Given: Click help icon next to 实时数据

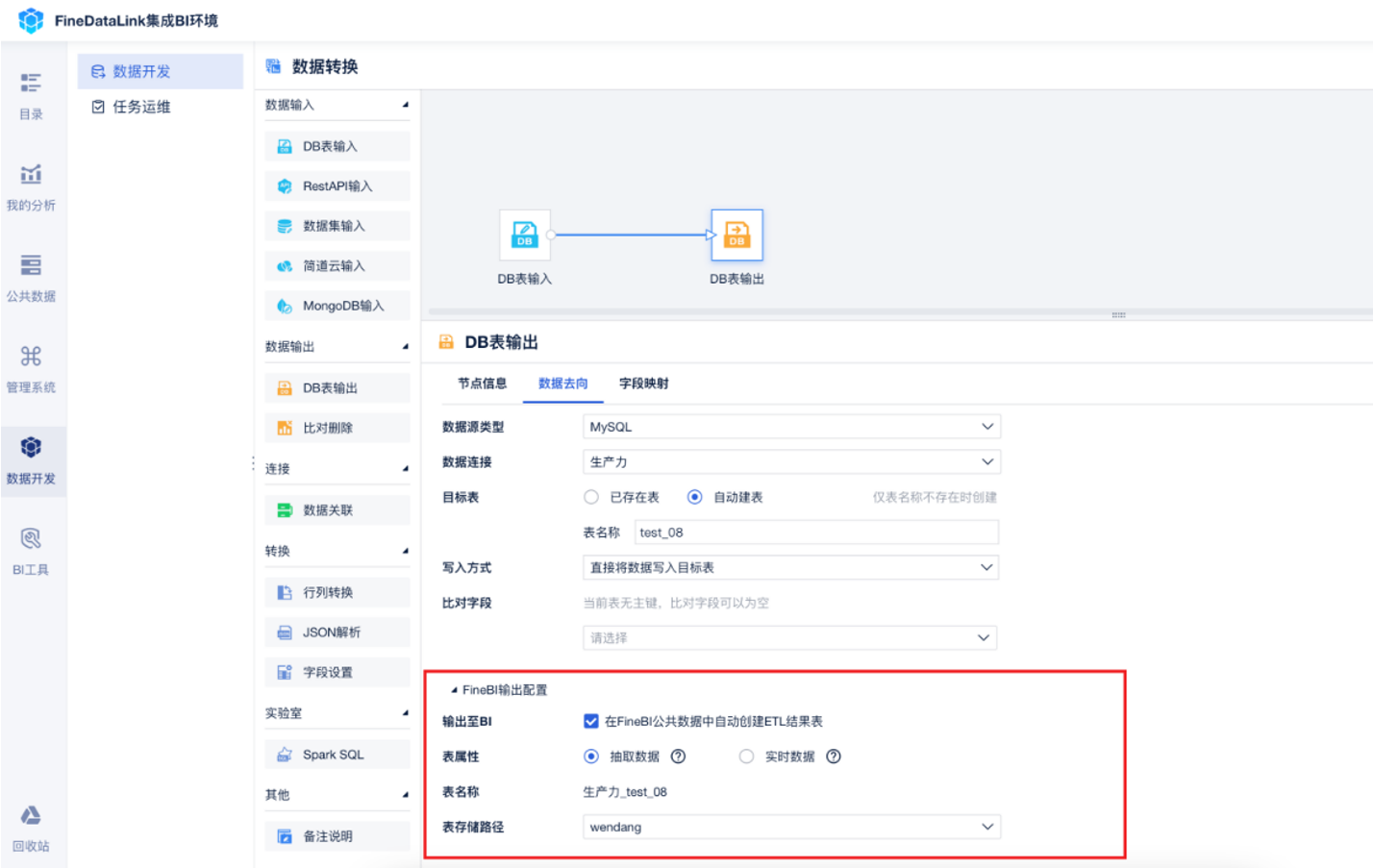Looking at the screenshot, I should [834, 756].
